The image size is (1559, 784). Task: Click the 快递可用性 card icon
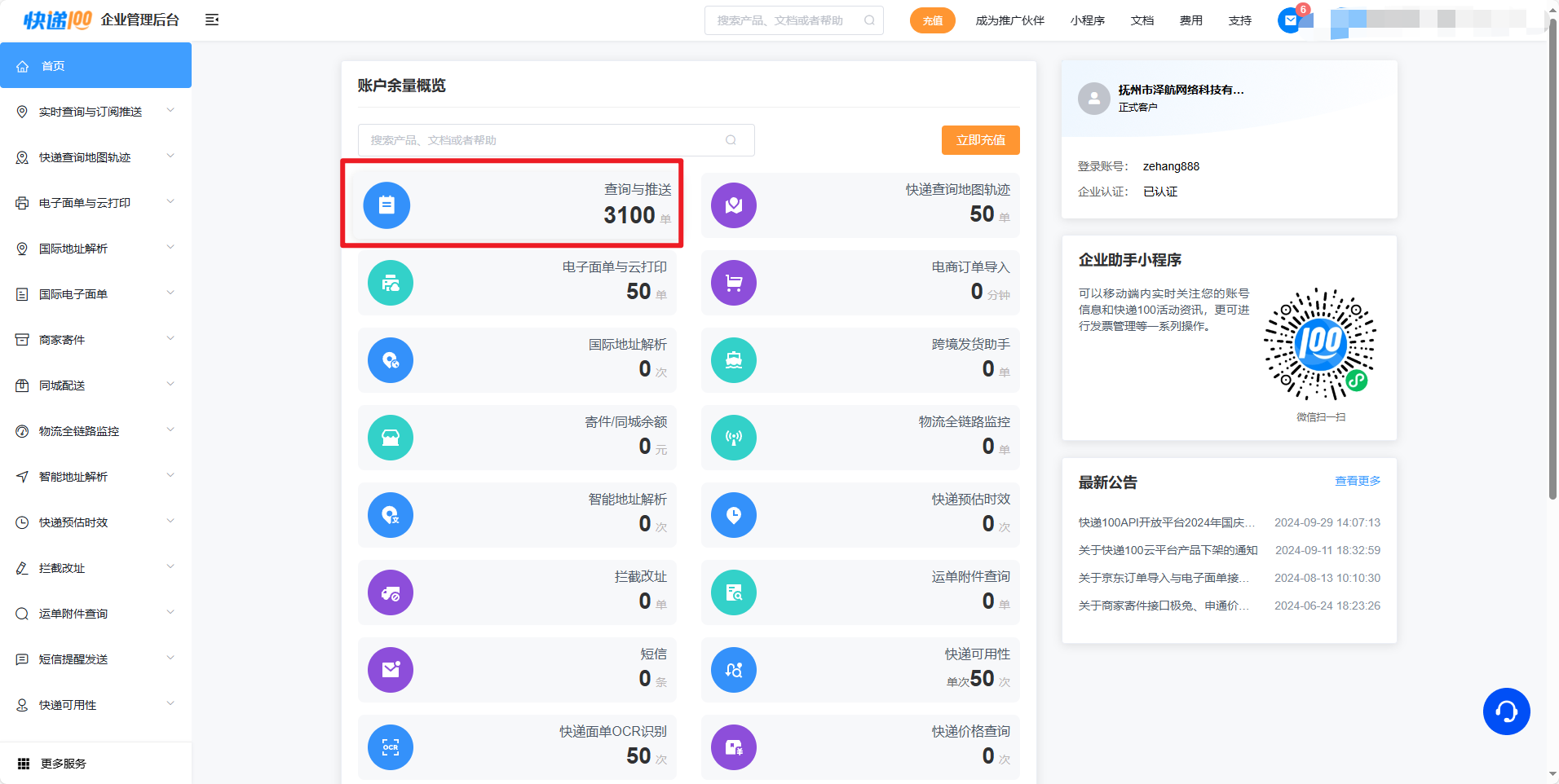734,670
